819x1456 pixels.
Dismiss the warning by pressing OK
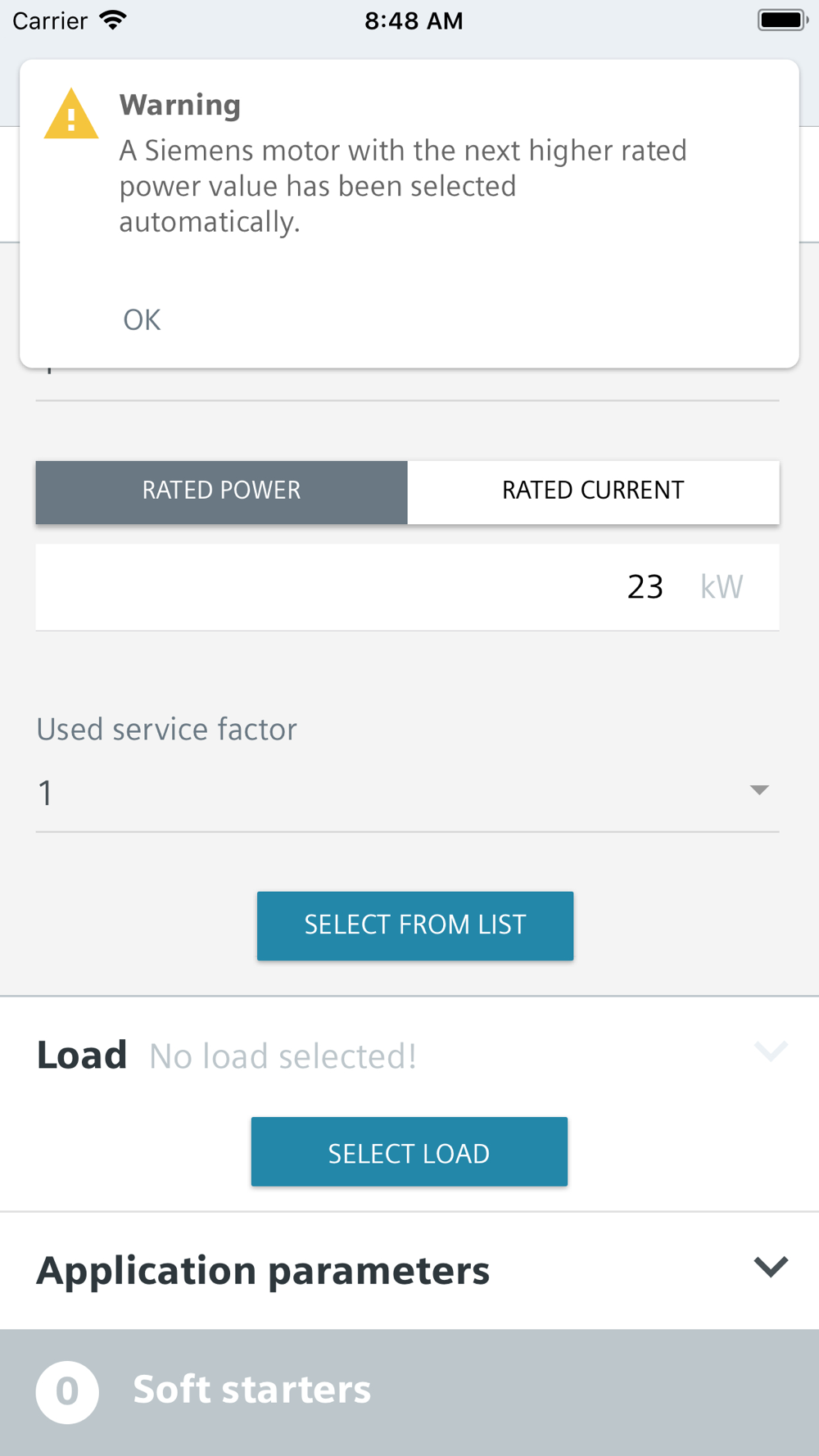142,319
